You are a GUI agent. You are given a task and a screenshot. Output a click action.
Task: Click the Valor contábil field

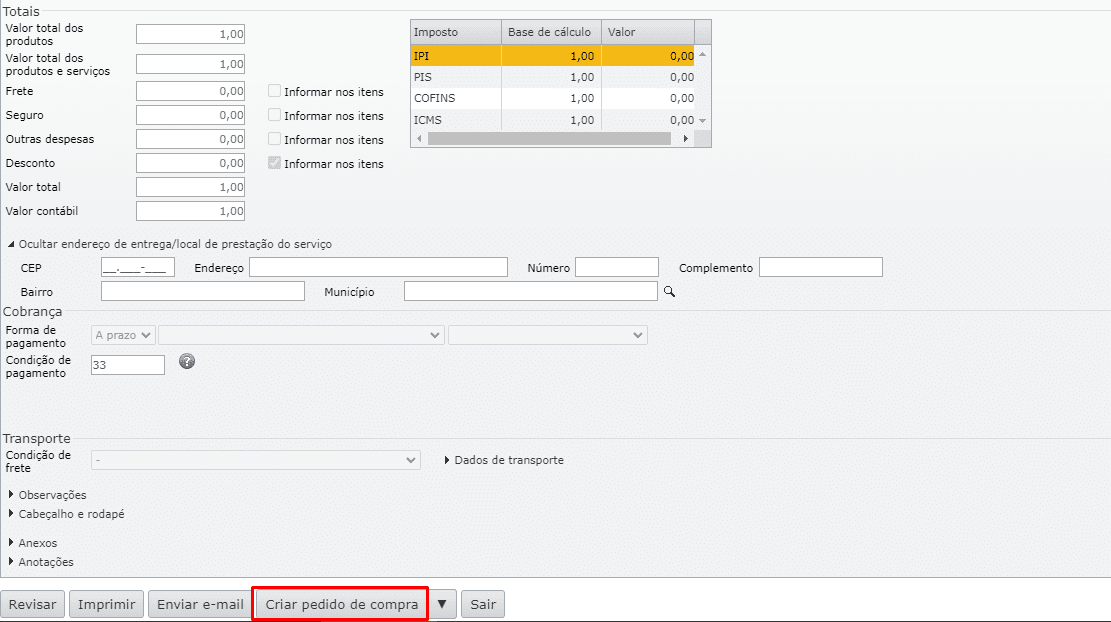tap(191, 211)
